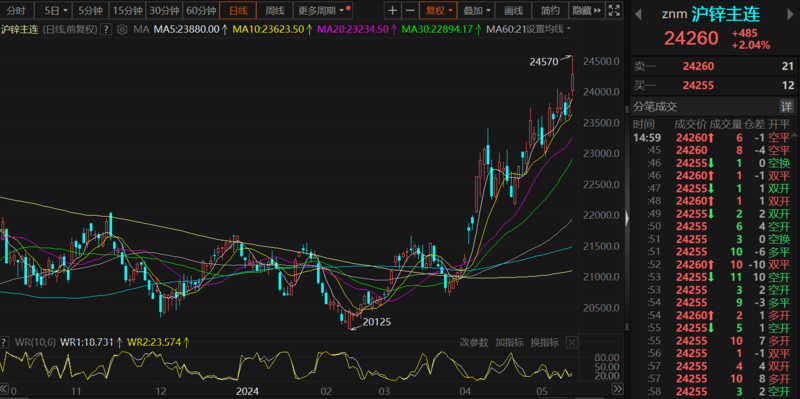Viewport: 800px width, 399px height.
Task: Toggle 简约 simple mode
Action: click(550, 10)
